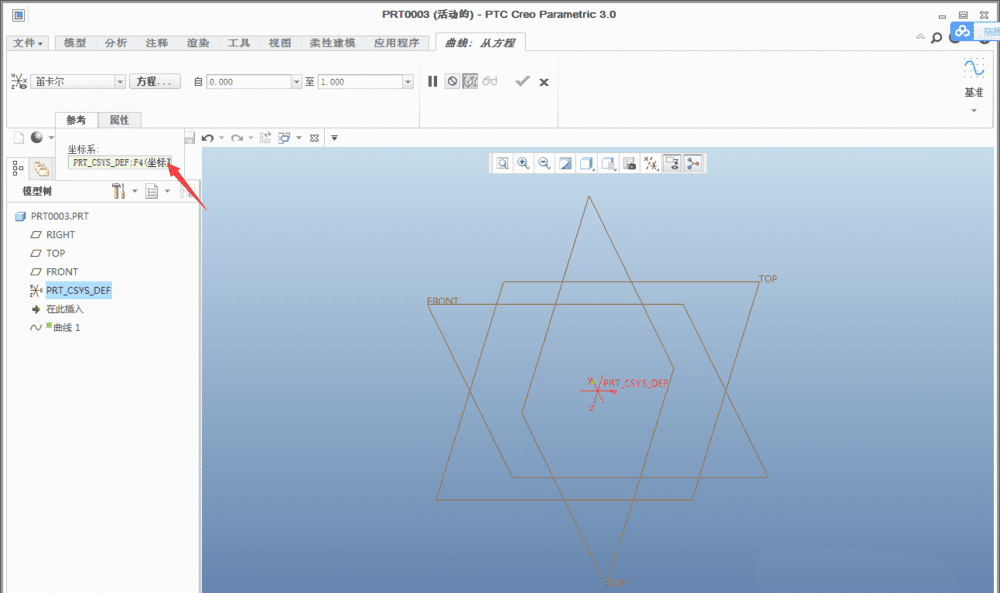Switch to the 分析 ribbon tab
The width and height of the screenshot is (1000, 593).
pos(116,43)
